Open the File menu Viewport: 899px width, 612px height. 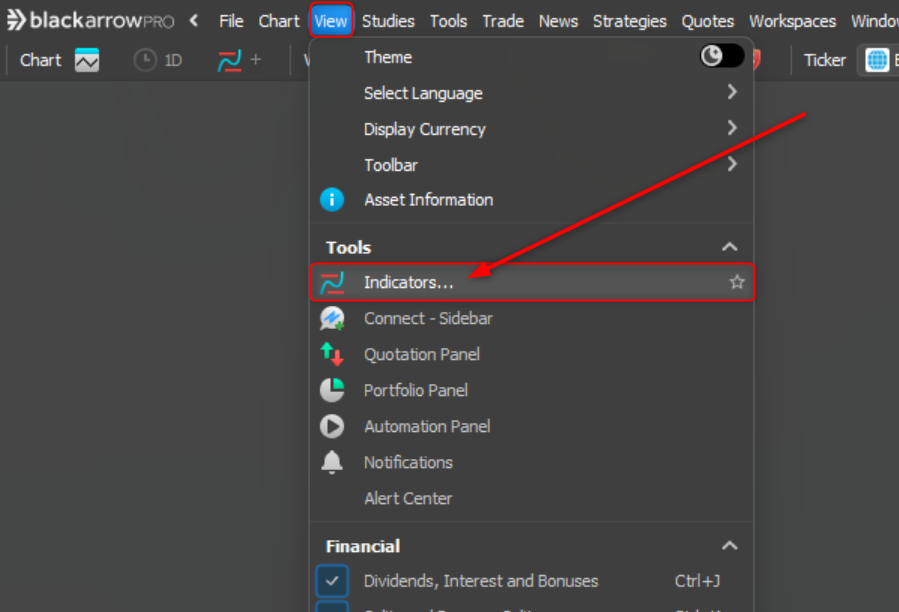[x=231, y=21]
